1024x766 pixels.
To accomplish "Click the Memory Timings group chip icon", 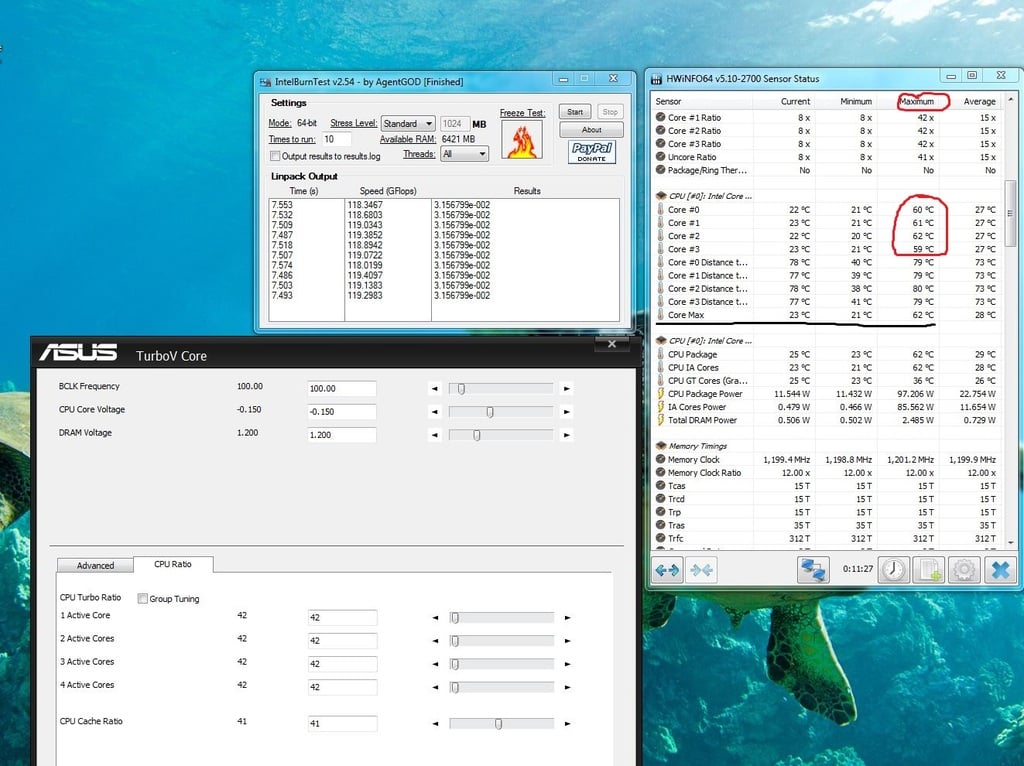I will coord(661,446).
